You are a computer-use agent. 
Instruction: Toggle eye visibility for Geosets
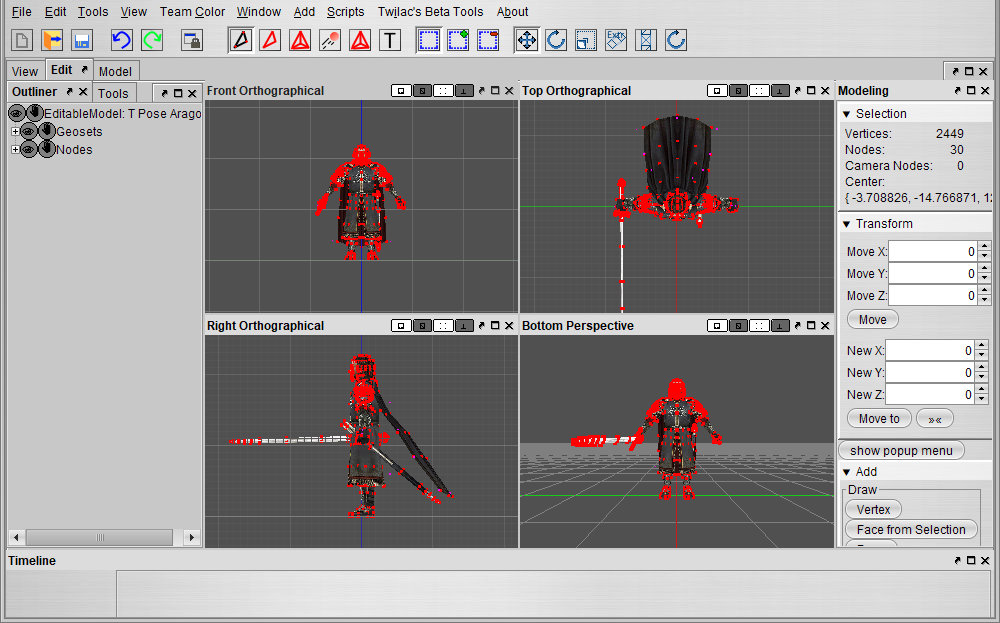click(28, 132)
